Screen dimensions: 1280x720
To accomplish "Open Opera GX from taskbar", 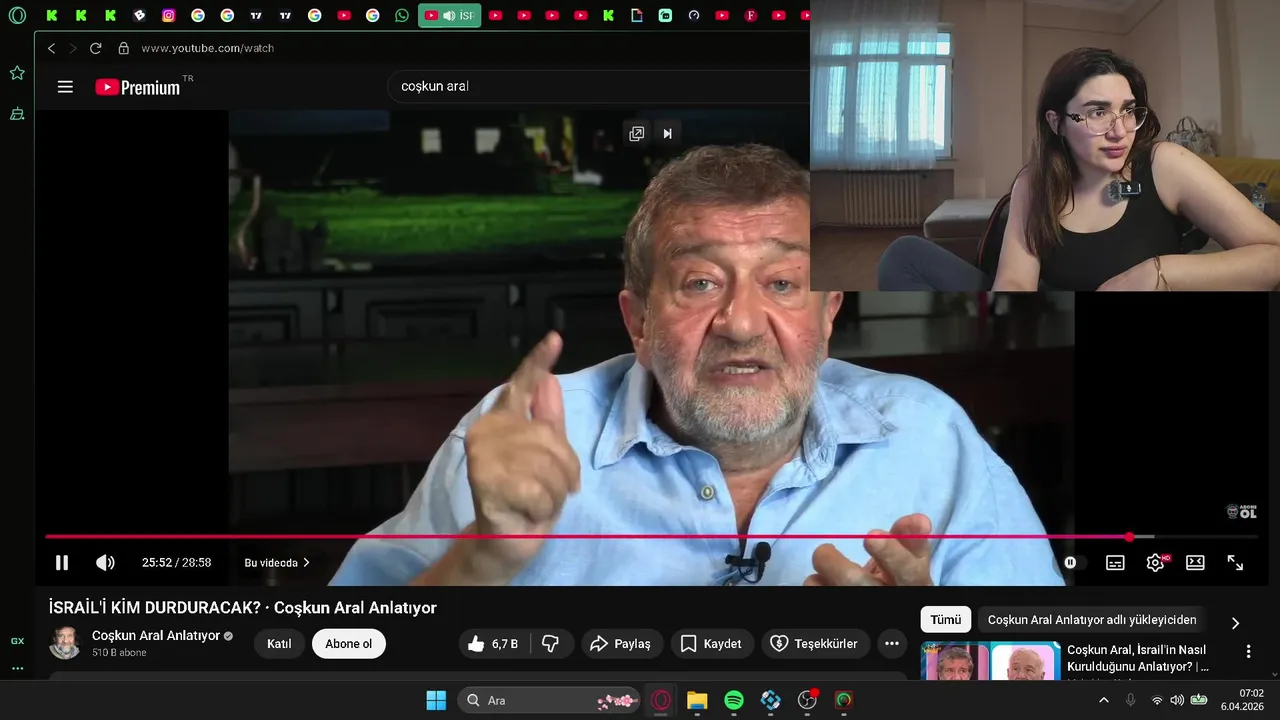I will pos(661,700).
